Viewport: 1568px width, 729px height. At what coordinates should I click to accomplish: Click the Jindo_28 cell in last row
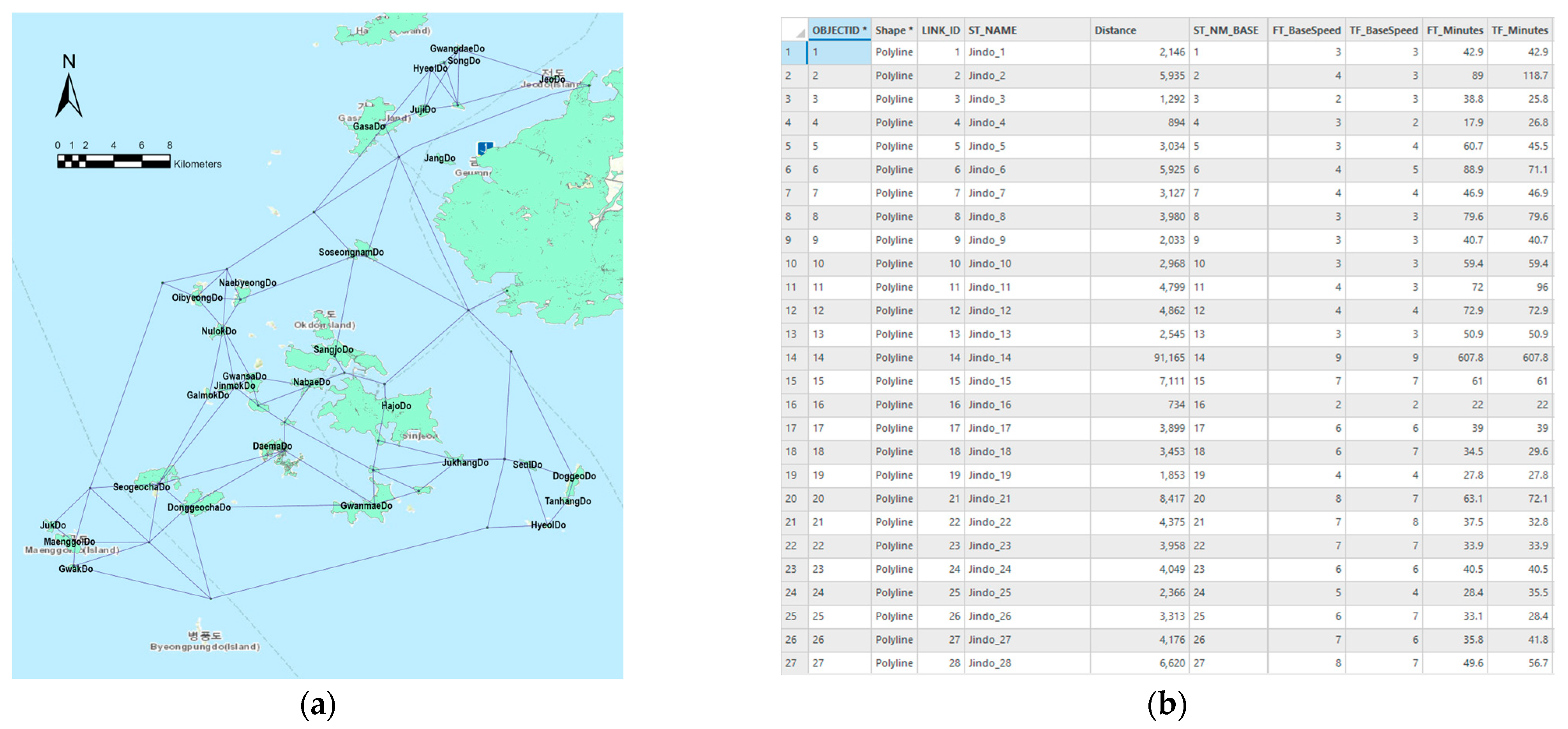(990, 663)
